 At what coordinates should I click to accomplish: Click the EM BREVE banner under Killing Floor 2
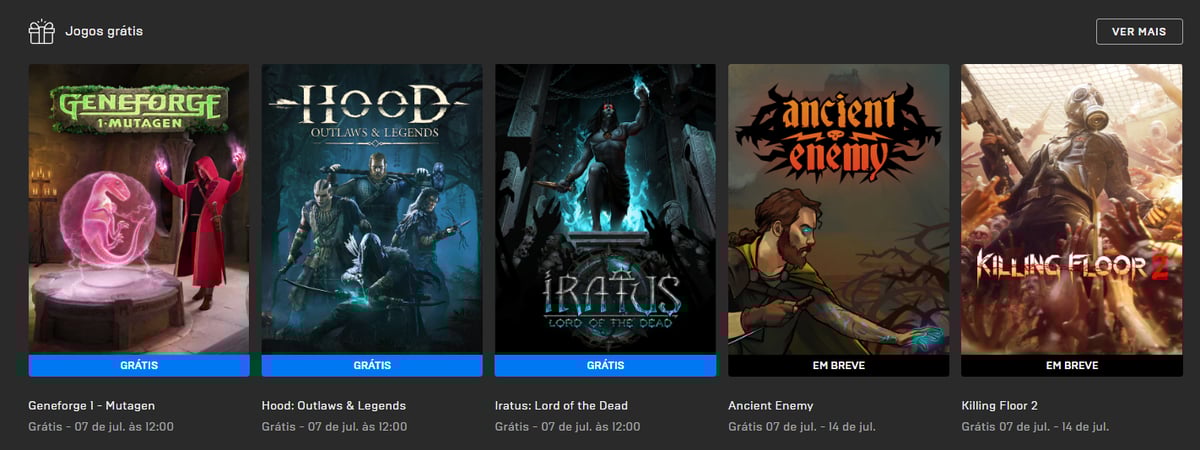(1071, 365)
